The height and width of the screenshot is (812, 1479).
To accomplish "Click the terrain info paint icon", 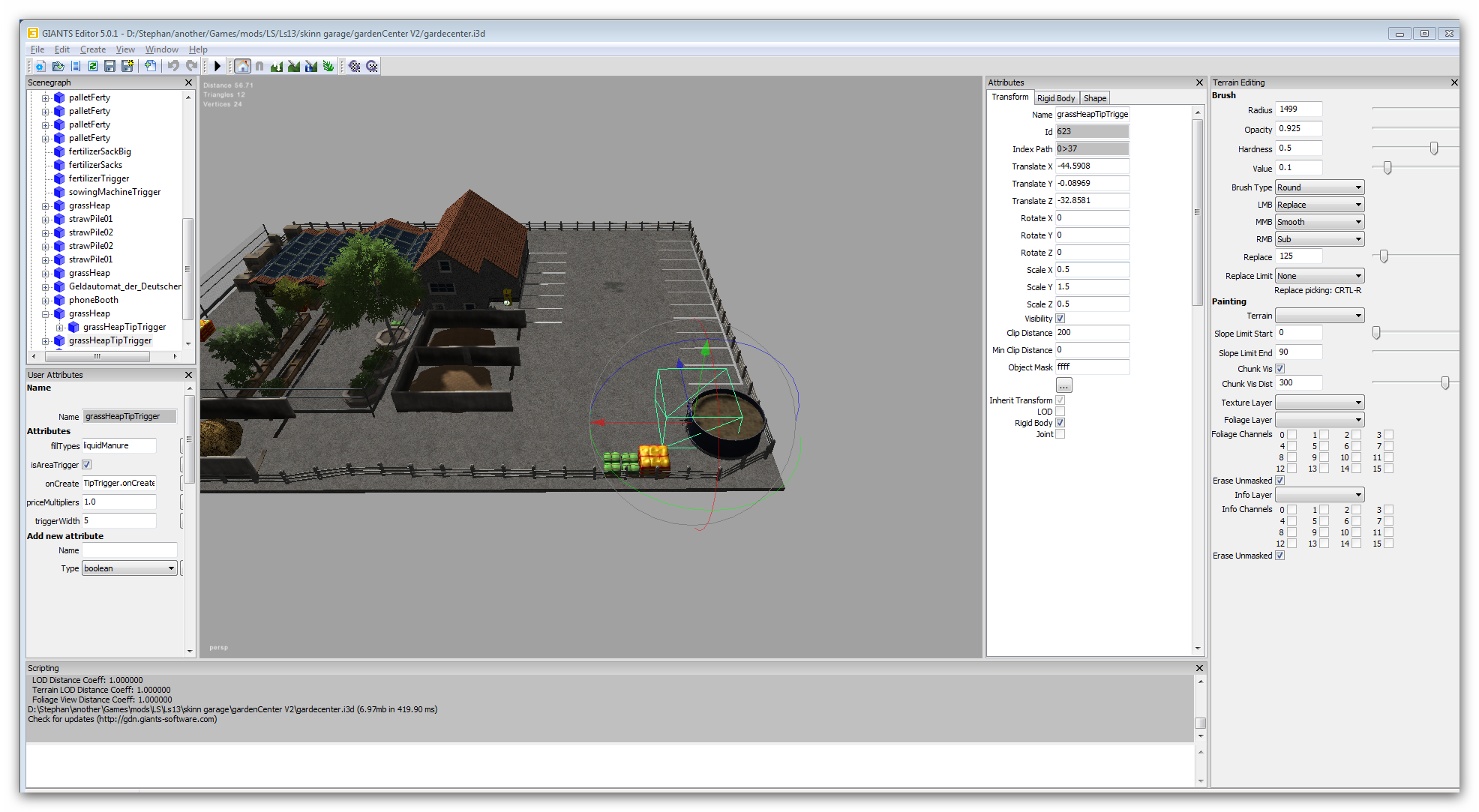I will (x=311, y=67).
